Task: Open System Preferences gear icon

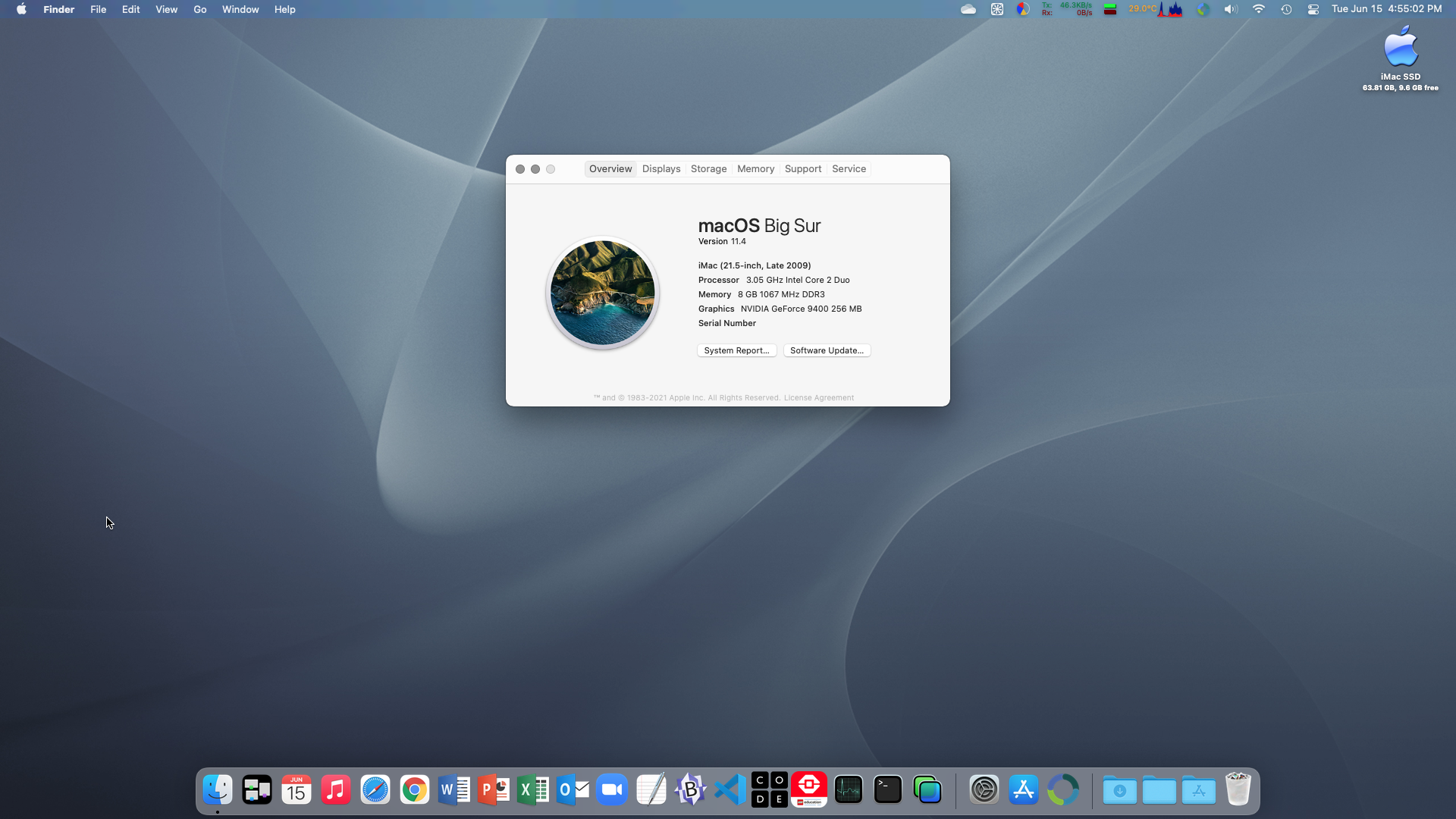Action: pyautogui.click(x=984, y=790)
